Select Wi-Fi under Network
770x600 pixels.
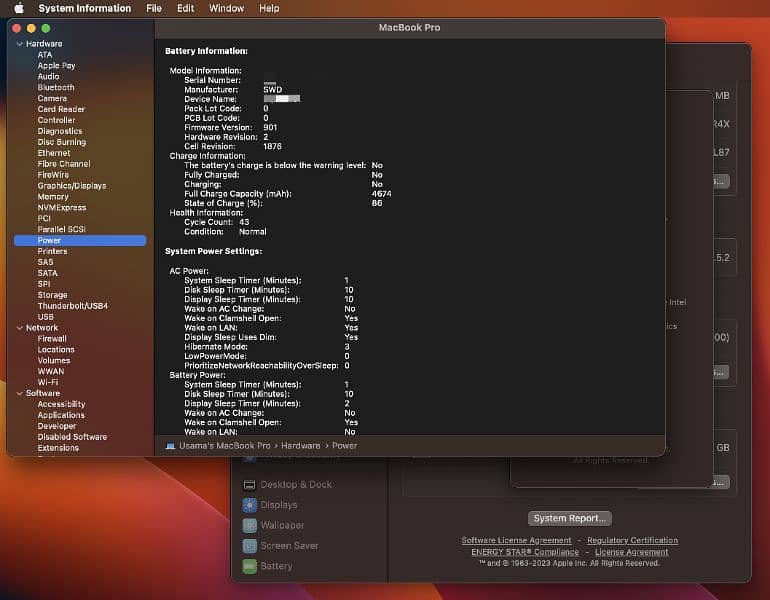coord(47,382)
